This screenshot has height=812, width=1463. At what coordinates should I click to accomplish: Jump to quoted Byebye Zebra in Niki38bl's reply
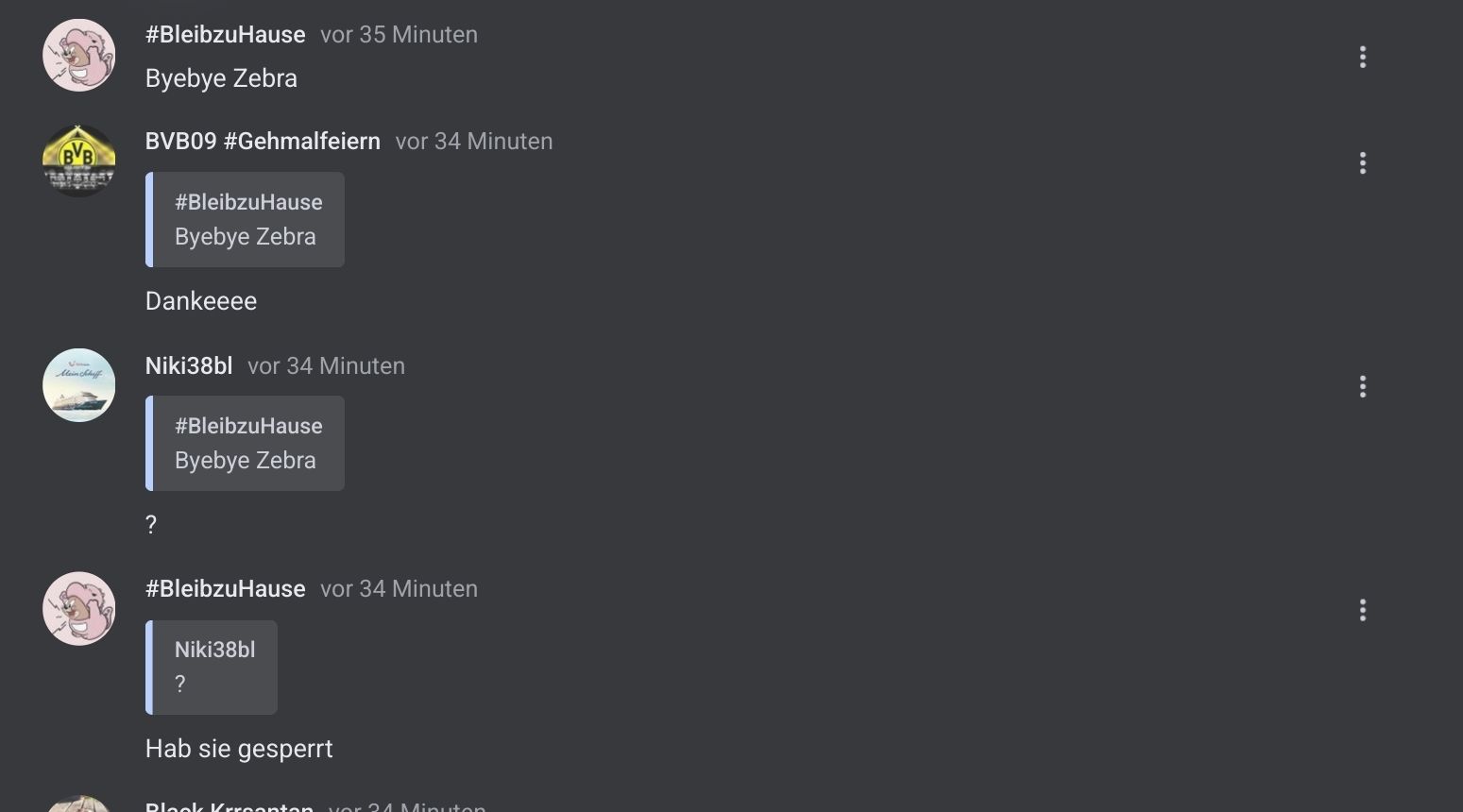click(246, 444)
